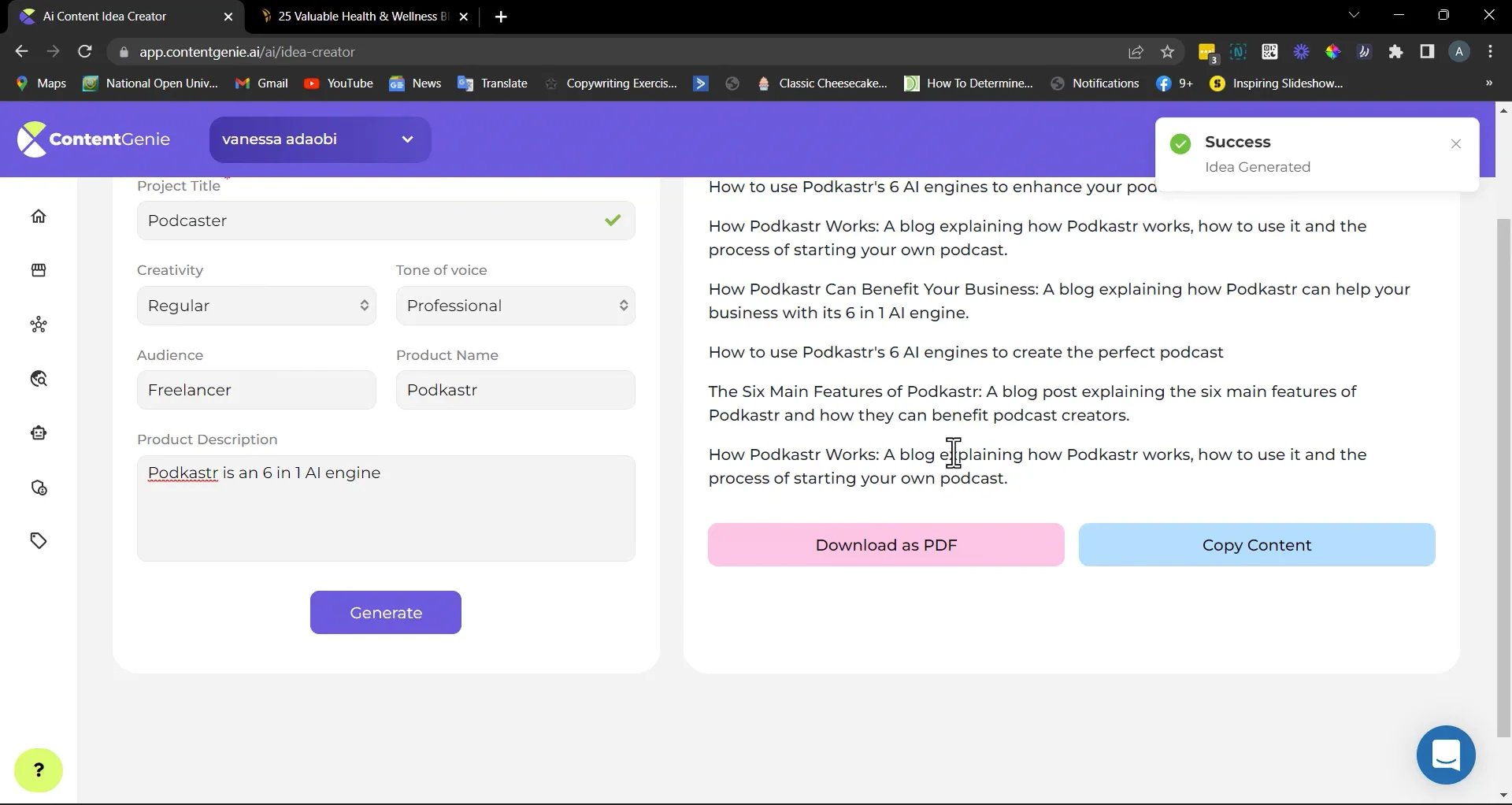This screenshot has height=805, width=1512.
Task: Close the 25 Valuable Health & Wellness tab
Action: click(464, 17)
